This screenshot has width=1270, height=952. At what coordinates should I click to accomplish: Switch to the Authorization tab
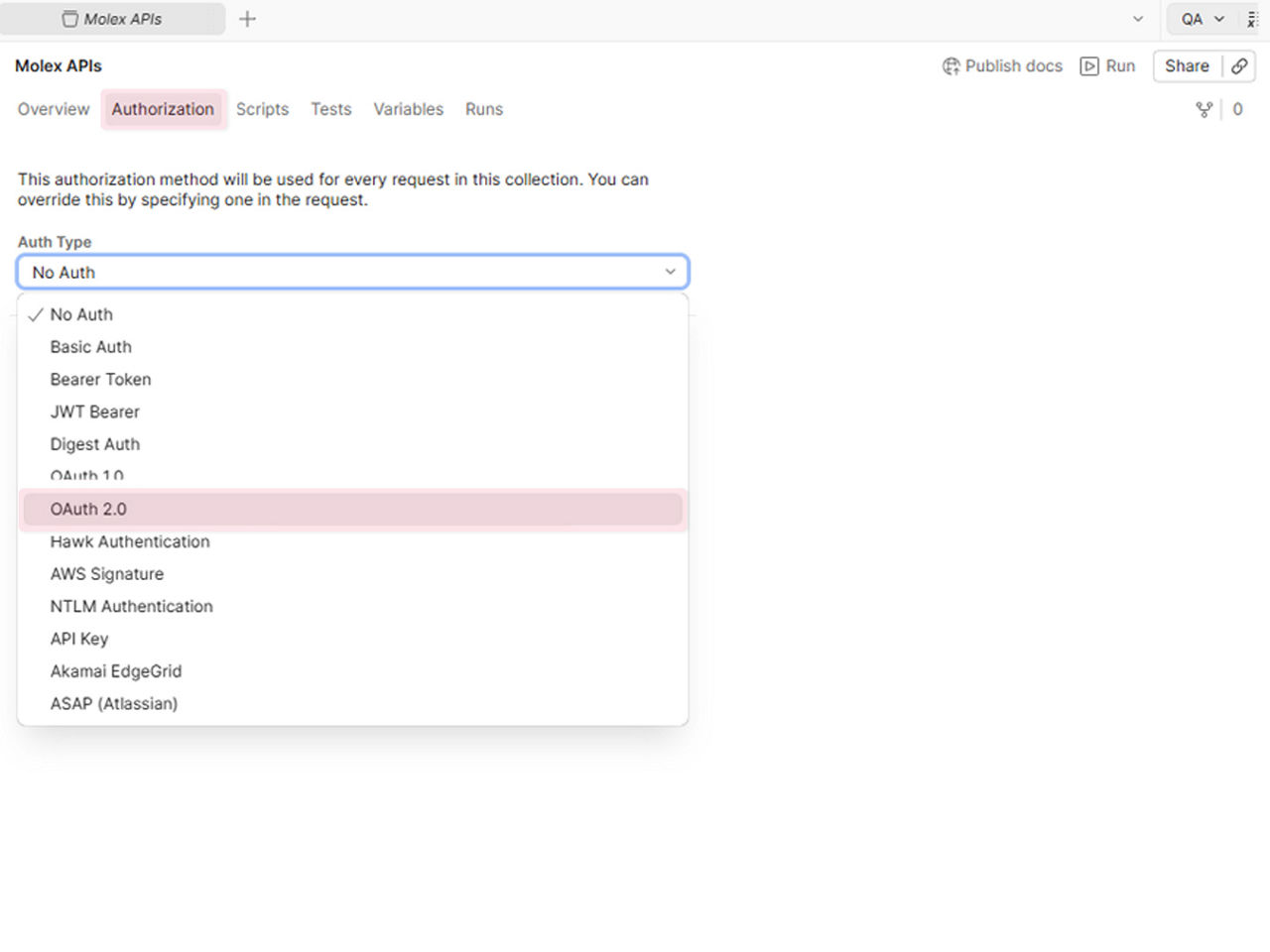coord(163,109)
